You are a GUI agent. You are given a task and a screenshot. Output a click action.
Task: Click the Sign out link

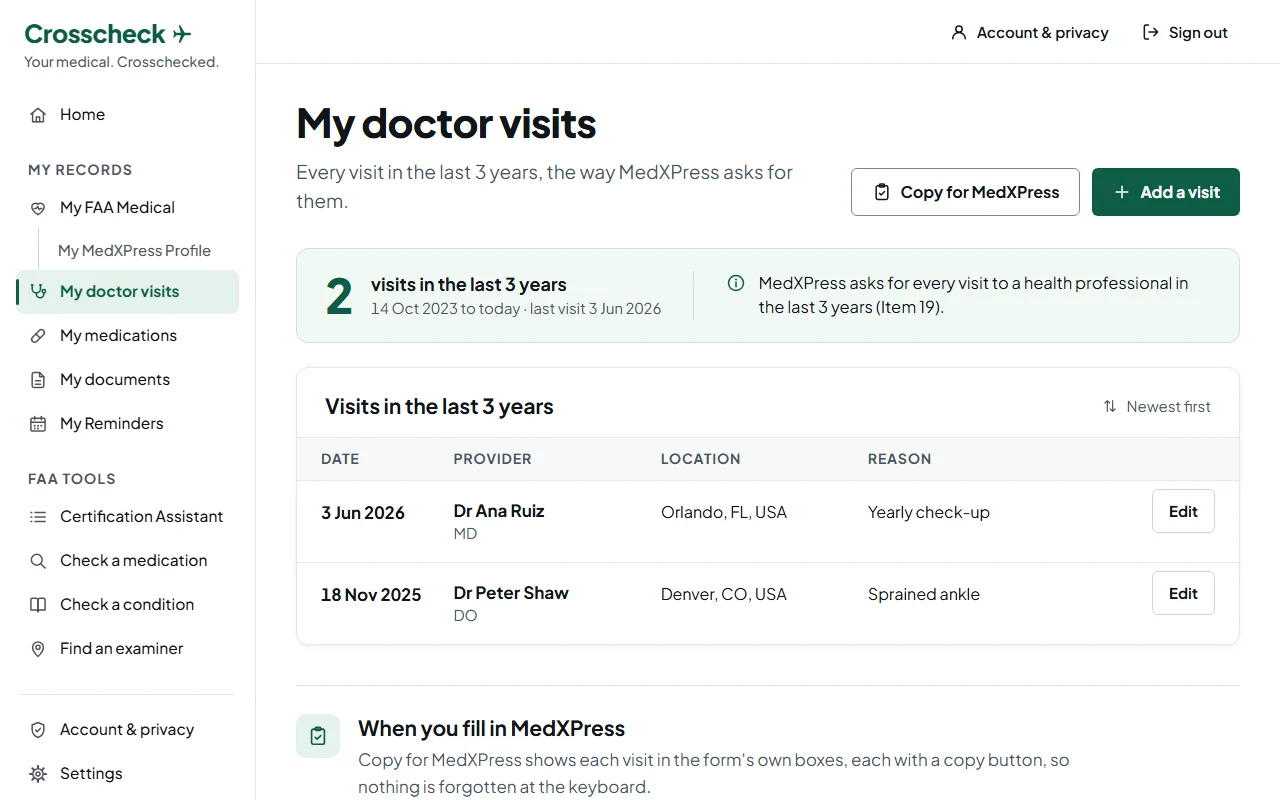pos(1185,32)
